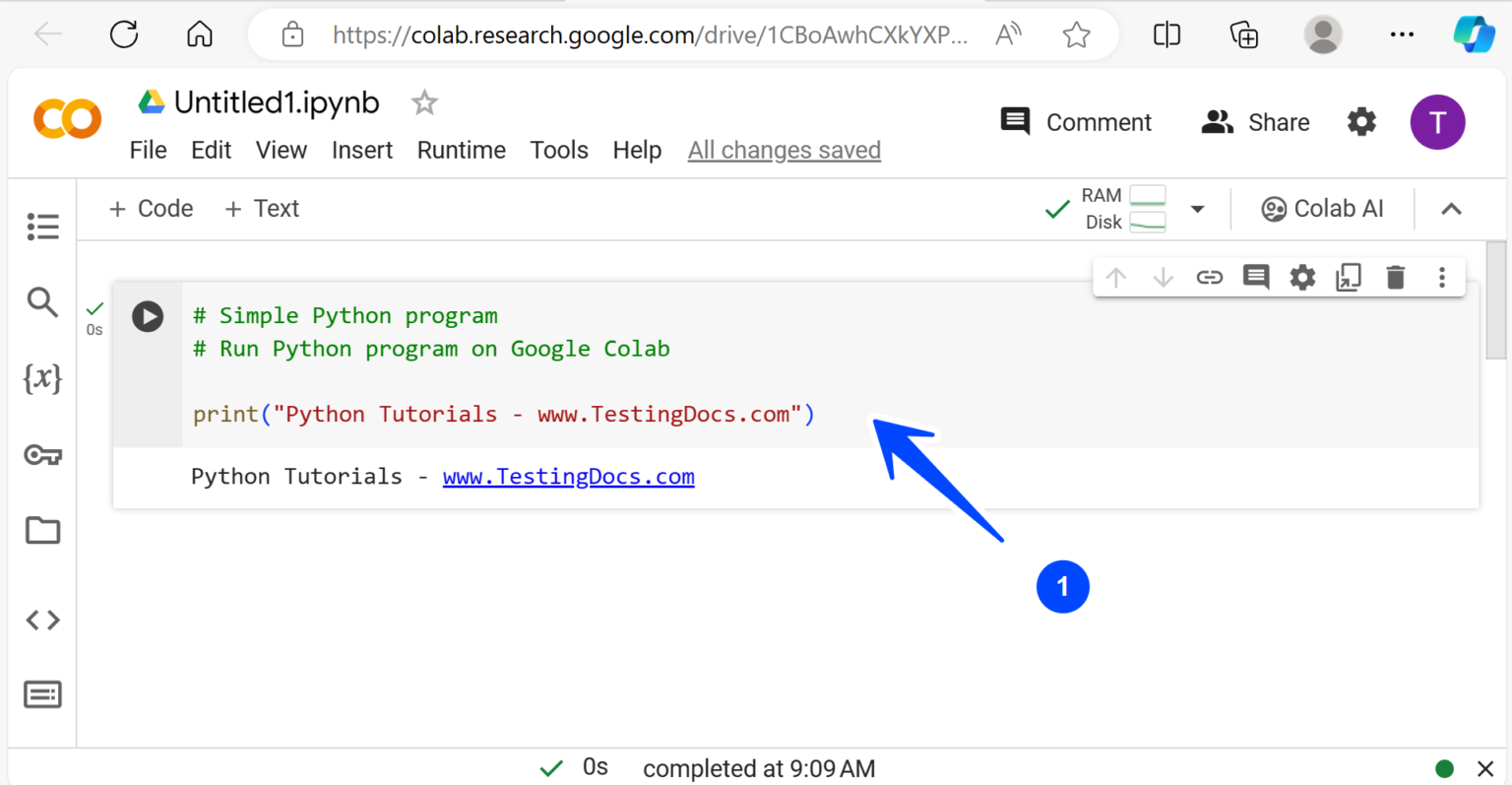The image size is (1512, 785).
Task: Open the Table of contents sidebar
Action: [x=42, y=227]
